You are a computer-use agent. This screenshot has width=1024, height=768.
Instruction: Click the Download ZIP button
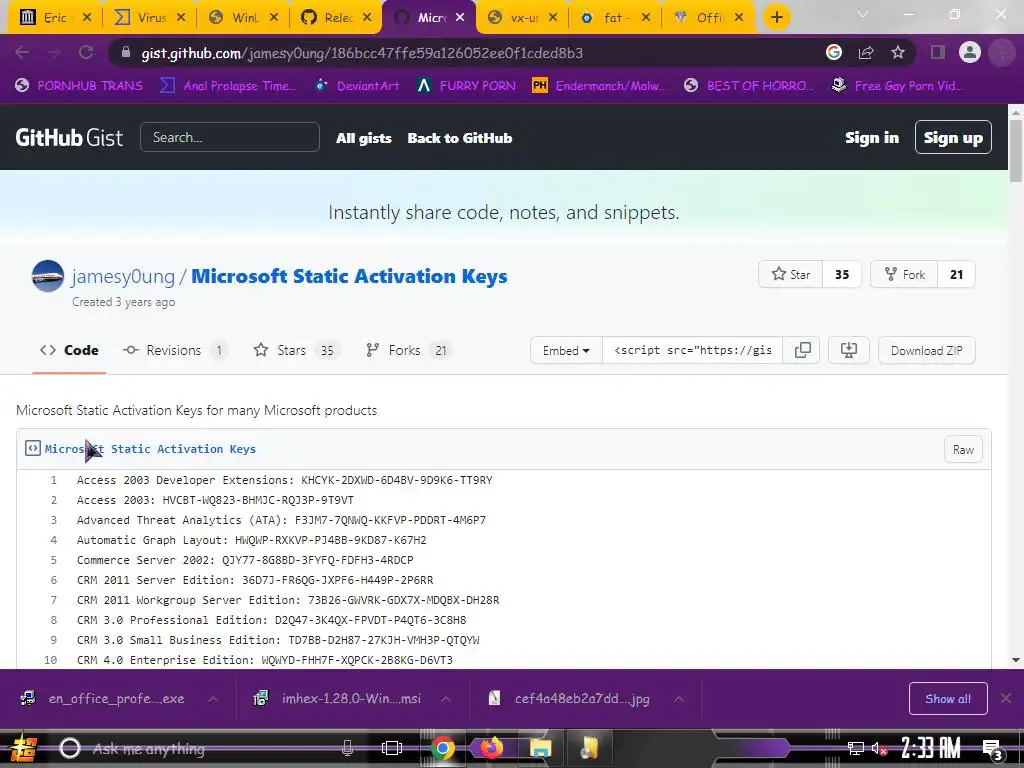pyautogui.click(x=927, y=351)
